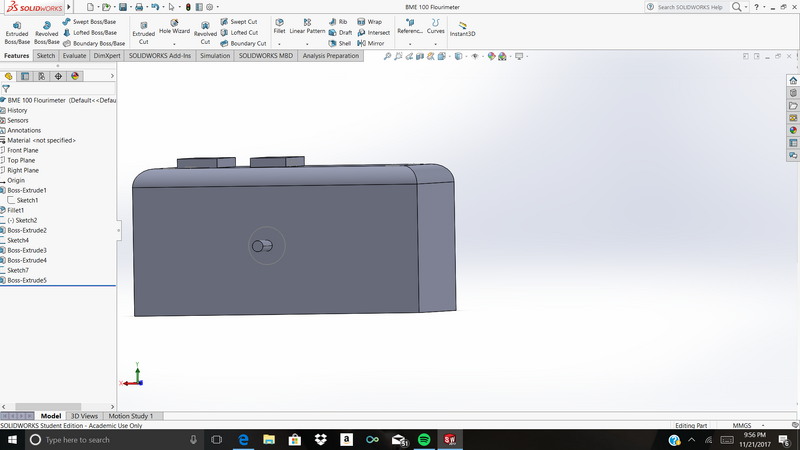
Task: Choose the Extruded Cut tool
Action: click(x=144, y=30)
